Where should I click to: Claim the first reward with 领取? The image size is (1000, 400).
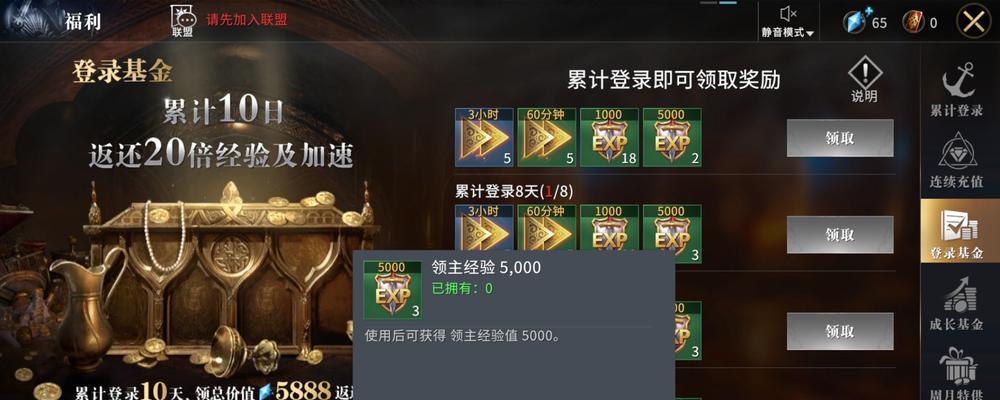coord(840,138)
